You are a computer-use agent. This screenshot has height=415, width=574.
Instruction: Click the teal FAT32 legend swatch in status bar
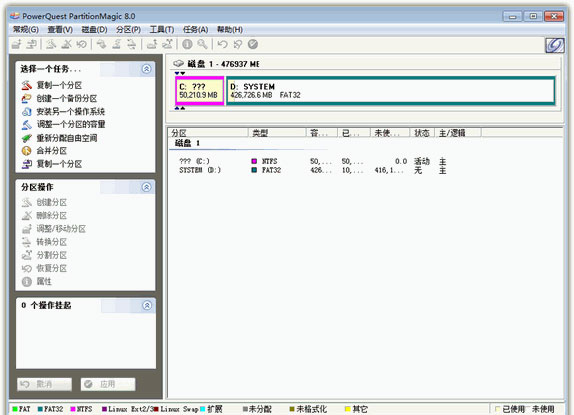[x=40, y=409]
